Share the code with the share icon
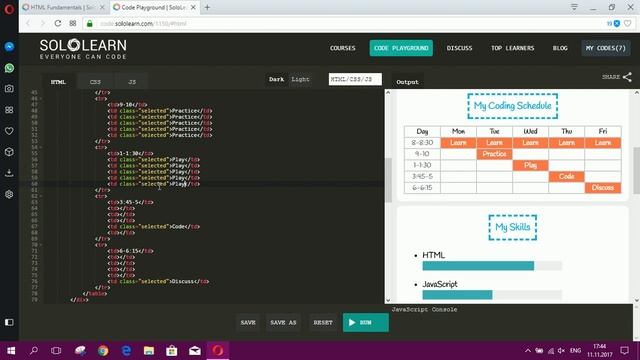 627,77
